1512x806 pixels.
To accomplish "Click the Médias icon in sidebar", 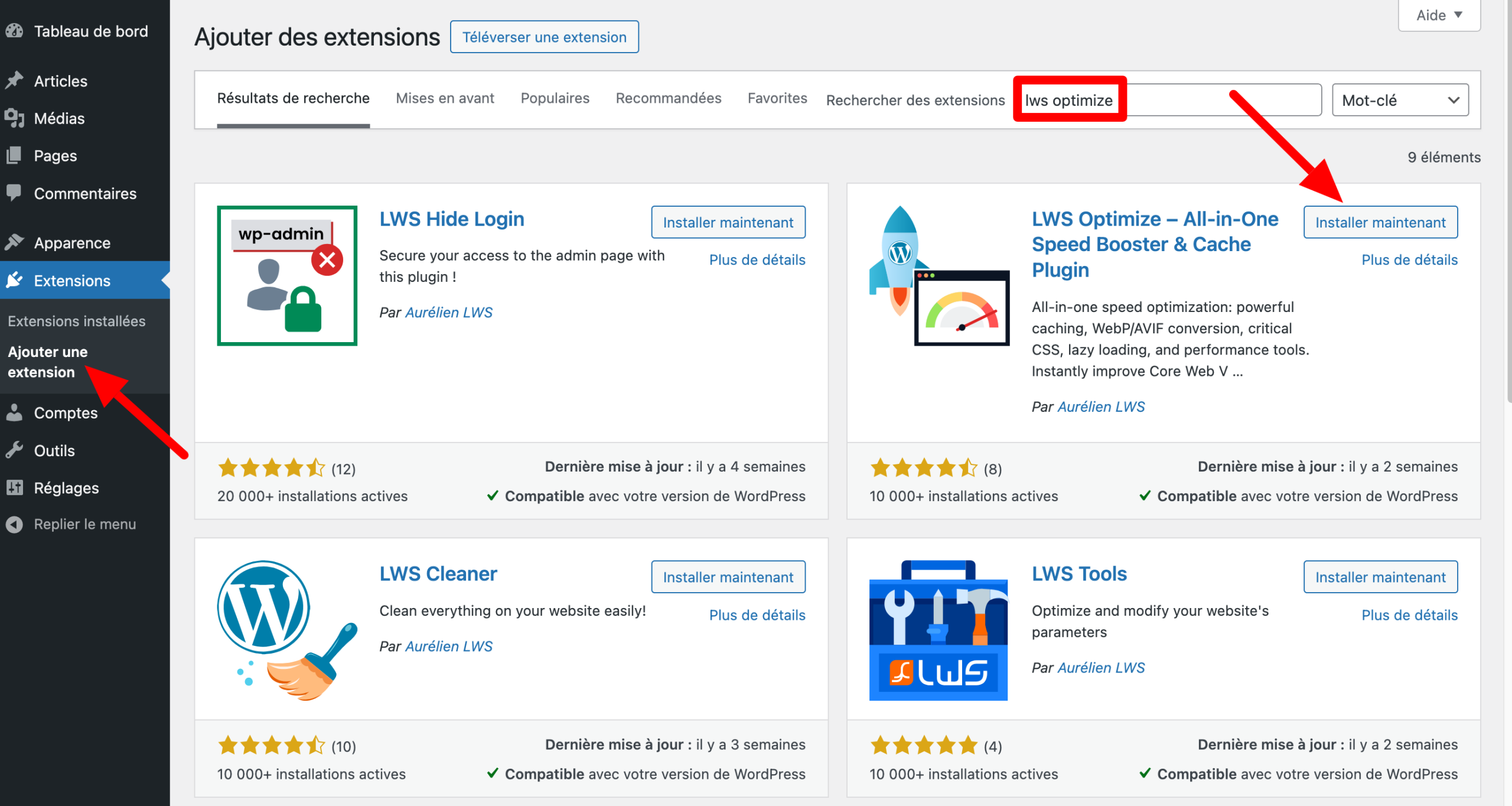I will 14,118.
